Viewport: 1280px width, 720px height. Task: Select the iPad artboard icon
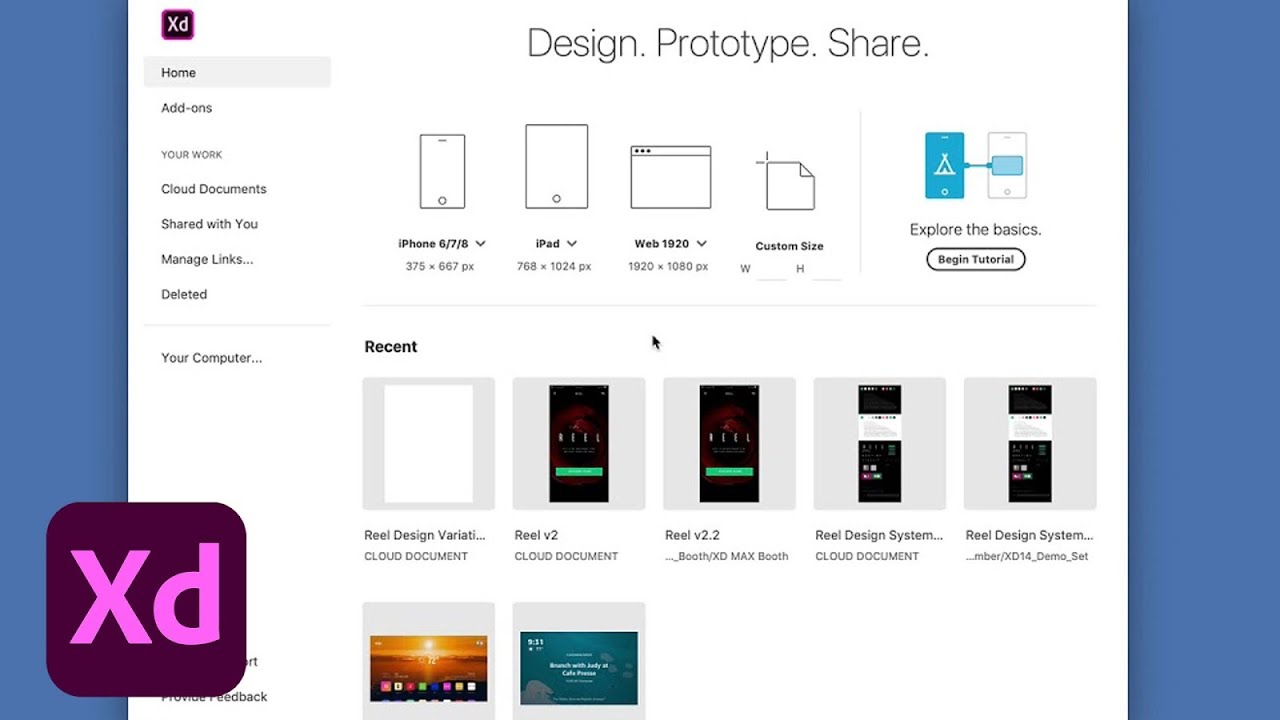[557, 166]
